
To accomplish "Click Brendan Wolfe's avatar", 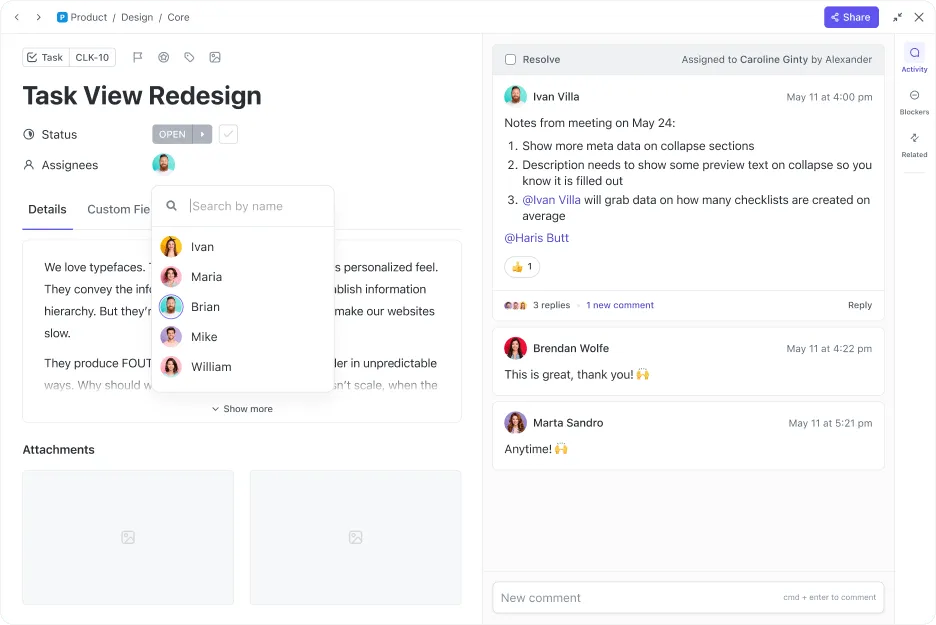I will (x=515, y=348).
